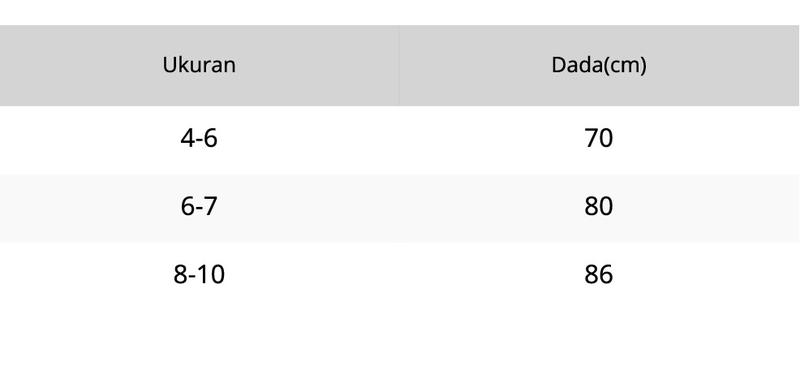The width and height of the screenshot is (800, 366).
Task: Click the digit 7 in the 6-7 cell
Action: [x=211, y=207]
